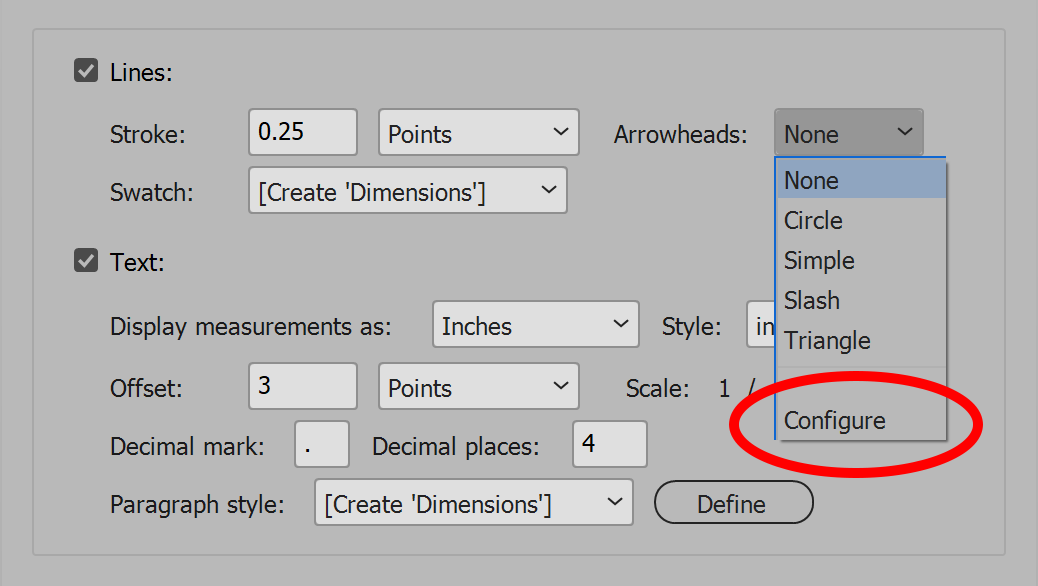
Task: Click Configure in the arrowheads menu
Action: coord(860,421)
